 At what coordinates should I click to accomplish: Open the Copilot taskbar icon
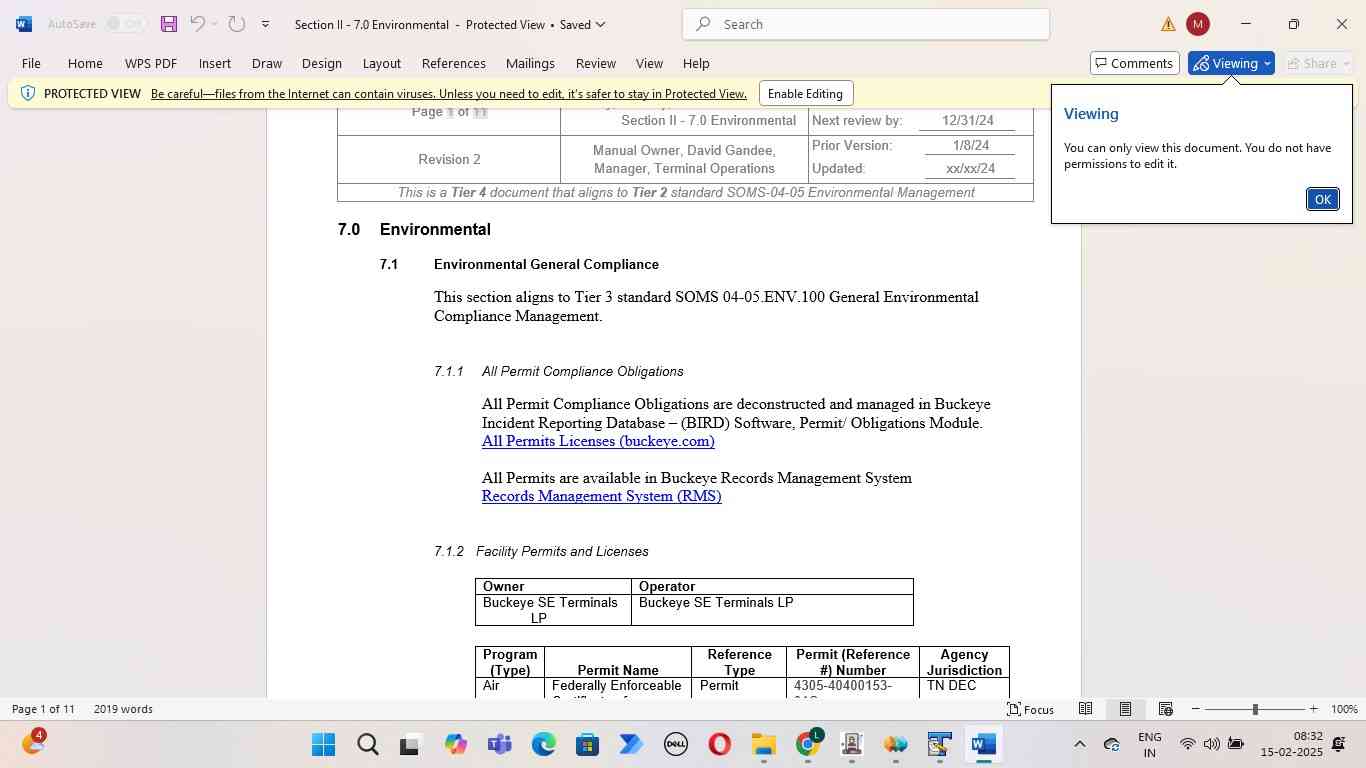[456, 745]
